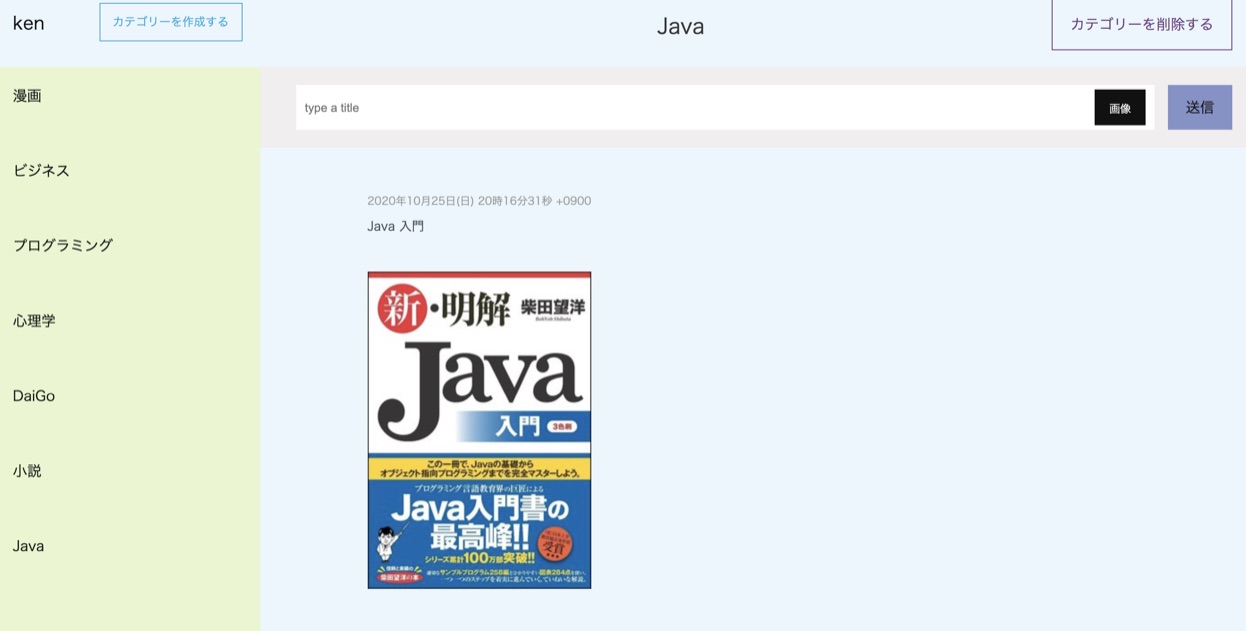Open the ビジネス category in sidebar
Viewport: 1246px width, 631px height.
[x=41, y=171]
